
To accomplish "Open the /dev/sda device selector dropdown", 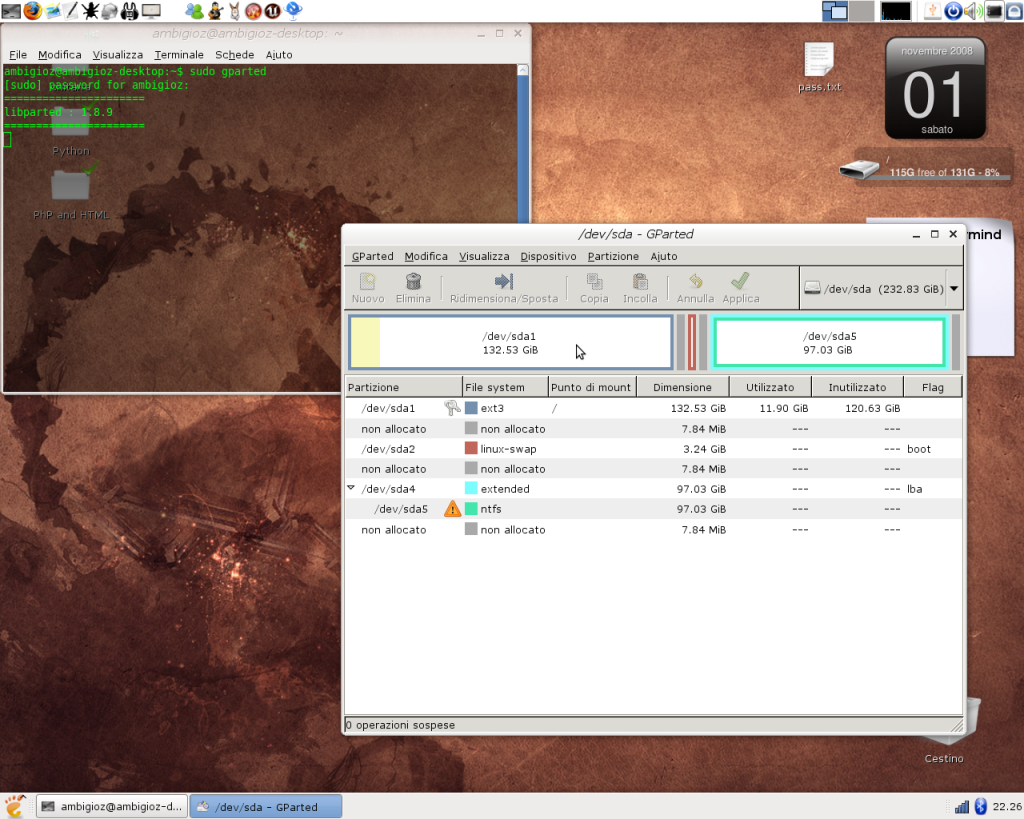I will (953, 289).
